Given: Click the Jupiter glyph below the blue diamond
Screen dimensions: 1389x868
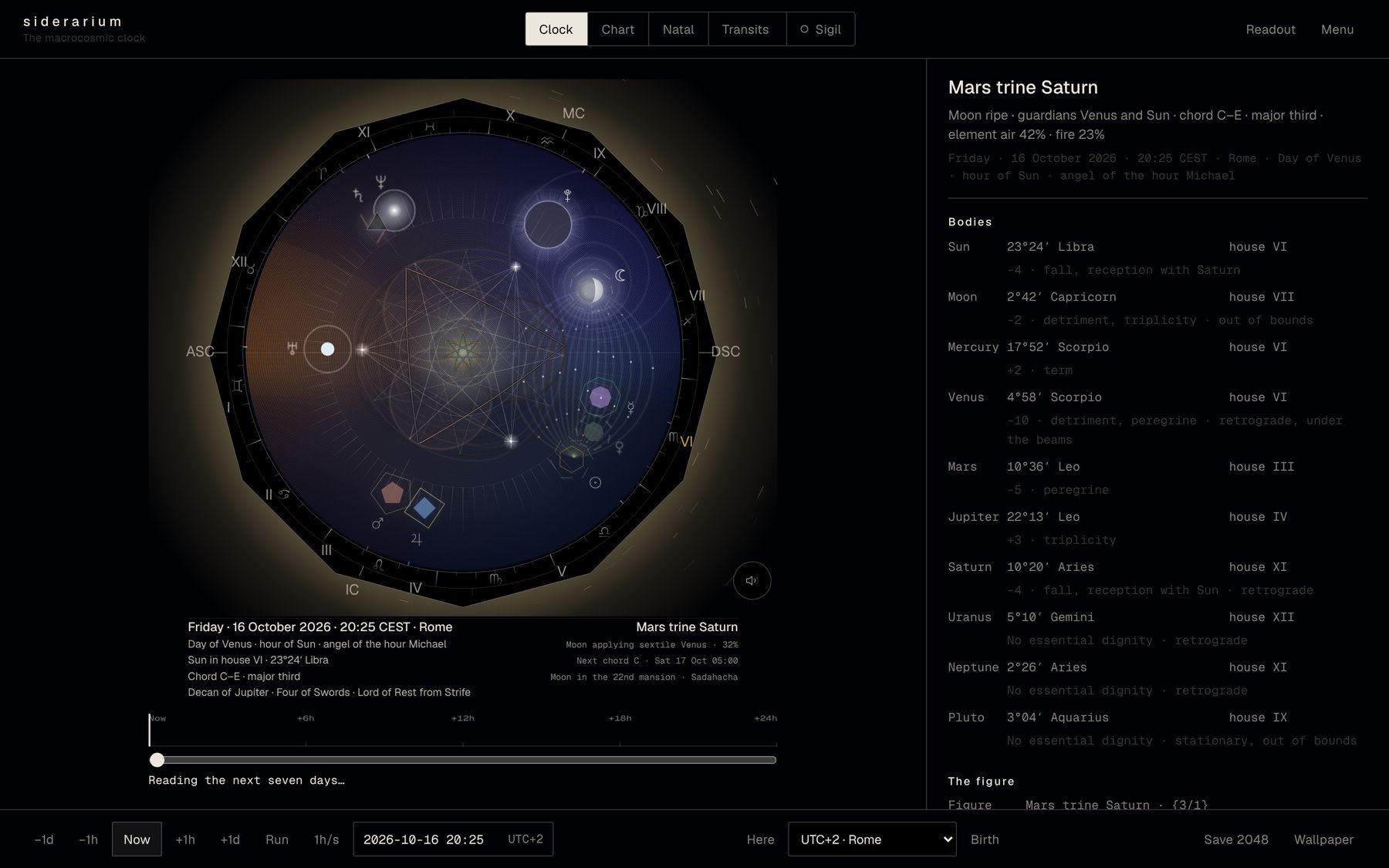Looking at the screenshot, I should (x=417, y=539).
